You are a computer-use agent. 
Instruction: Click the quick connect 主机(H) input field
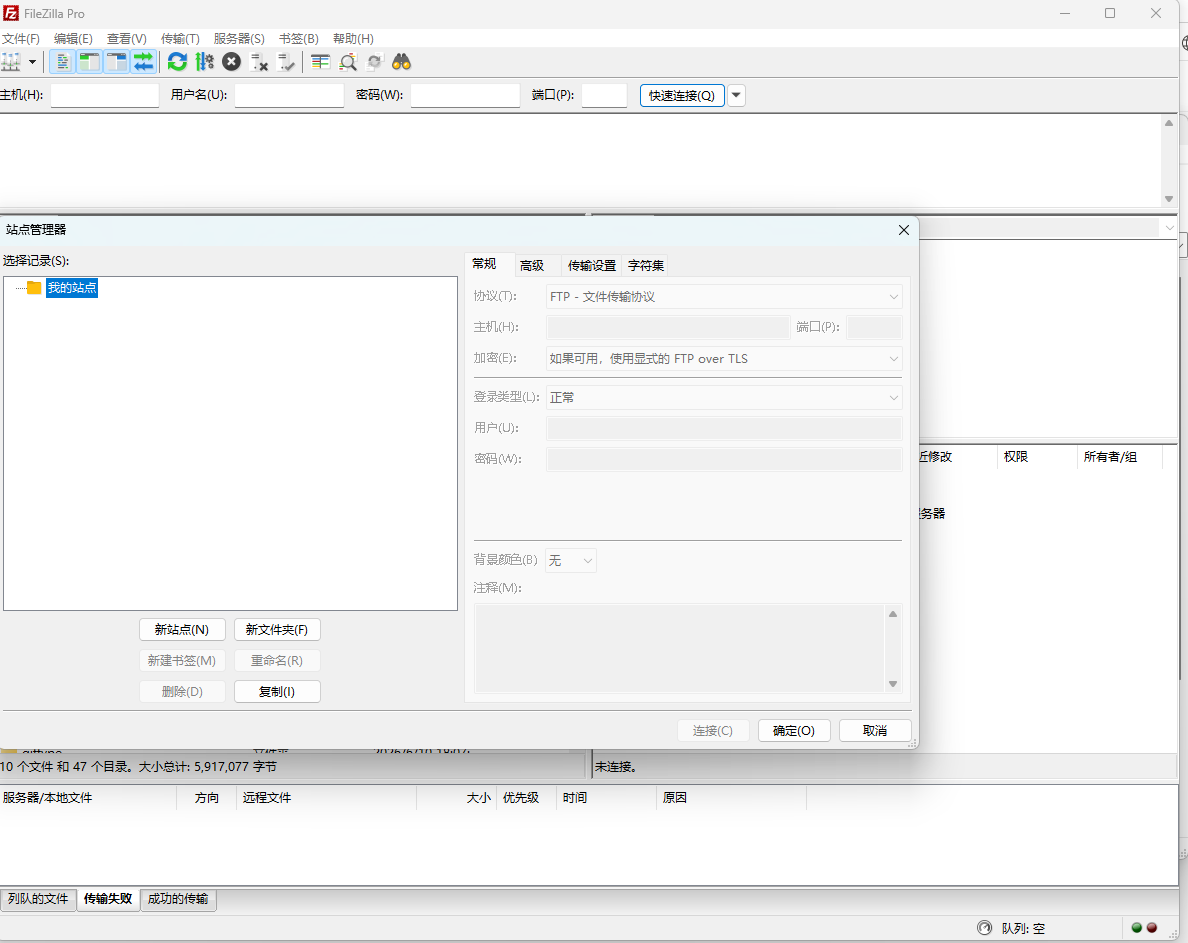[105, 95]
